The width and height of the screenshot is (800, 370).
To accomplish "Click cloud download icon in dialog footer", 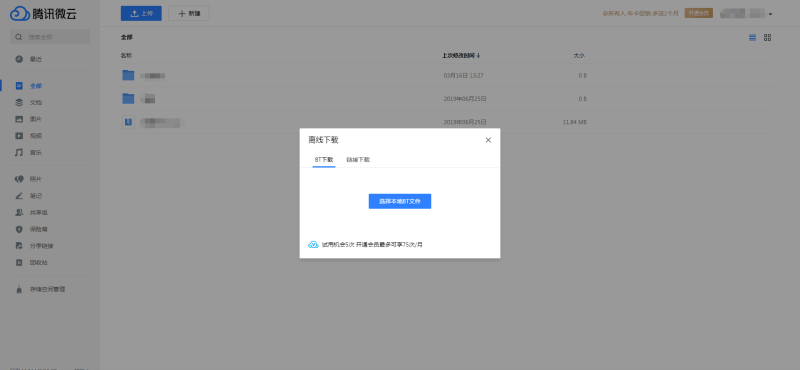I will (x=313, y=244).
